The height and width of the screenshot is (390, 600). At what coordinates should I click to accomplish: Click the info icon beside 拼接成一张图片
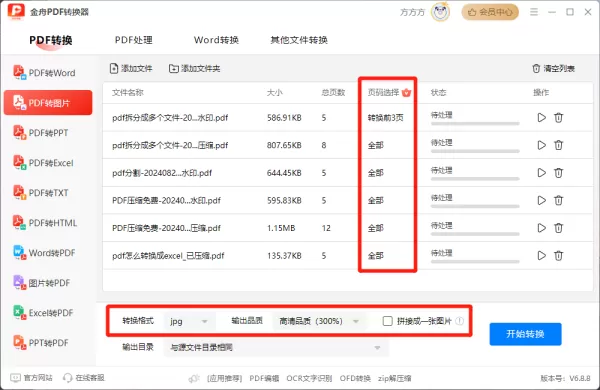[460, 321]
